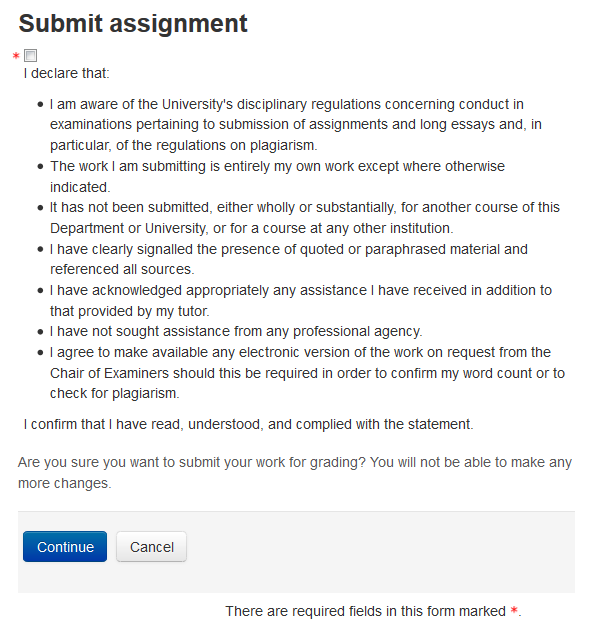Click the bullet dot before 'I have not sought'
The height and width of the screenshot is (635, 595).
click(x=40, y=332)
